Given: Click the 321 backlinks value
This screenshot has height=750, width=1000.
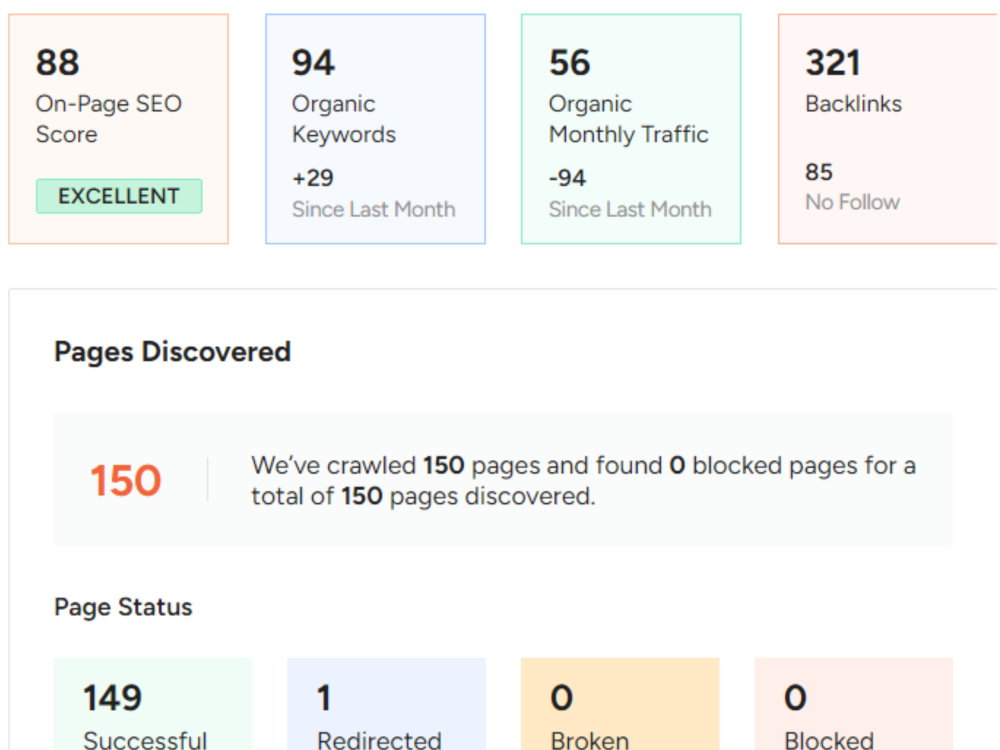Looking at the screenshot, I should (x=833, y=62).
